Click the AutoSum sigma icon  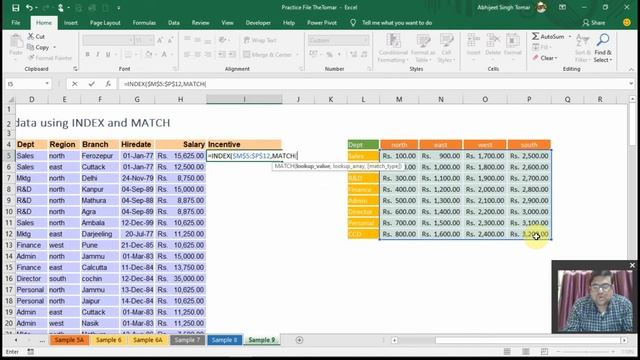[x=535, y=36]
